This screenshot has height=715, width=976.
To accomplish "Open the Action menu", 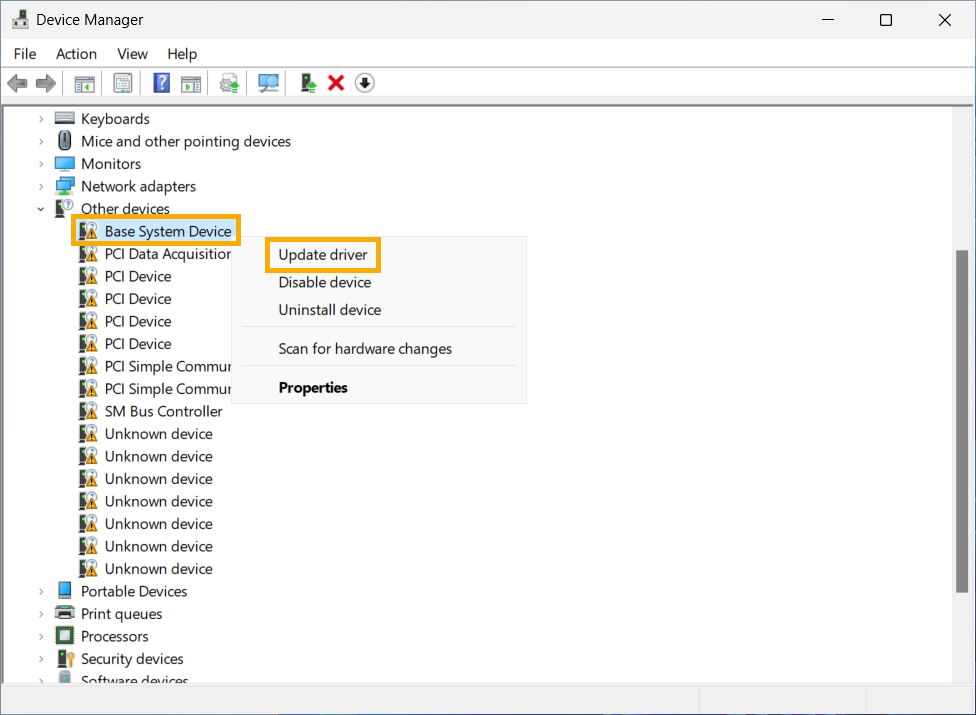I will click(x=76, y=54).
